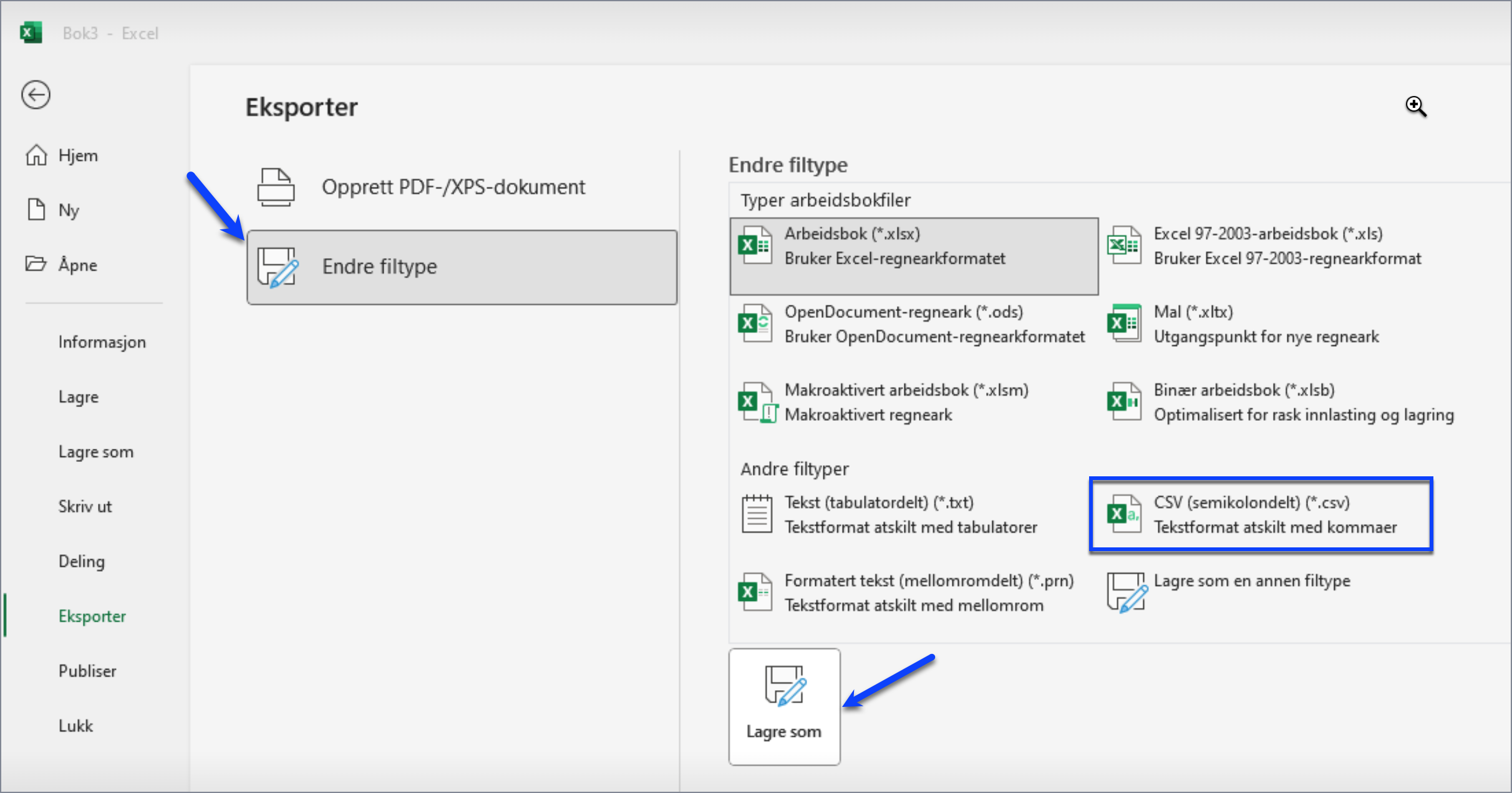Viewport: 1512px width, 793px height.
Task: Click the Tekst tabulatordelt txt notepad icon
Action: (757, 514)
